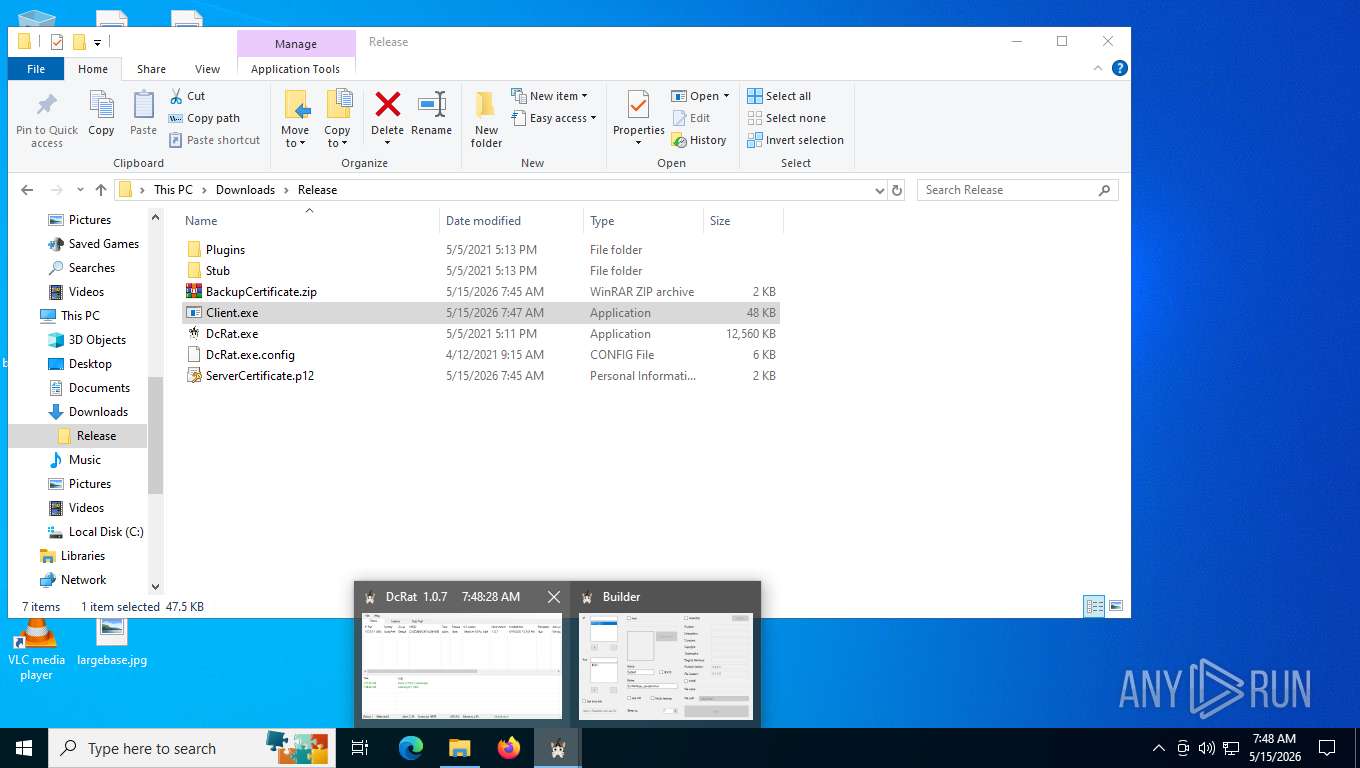Open the Application Tools tab

coord(295,69)
